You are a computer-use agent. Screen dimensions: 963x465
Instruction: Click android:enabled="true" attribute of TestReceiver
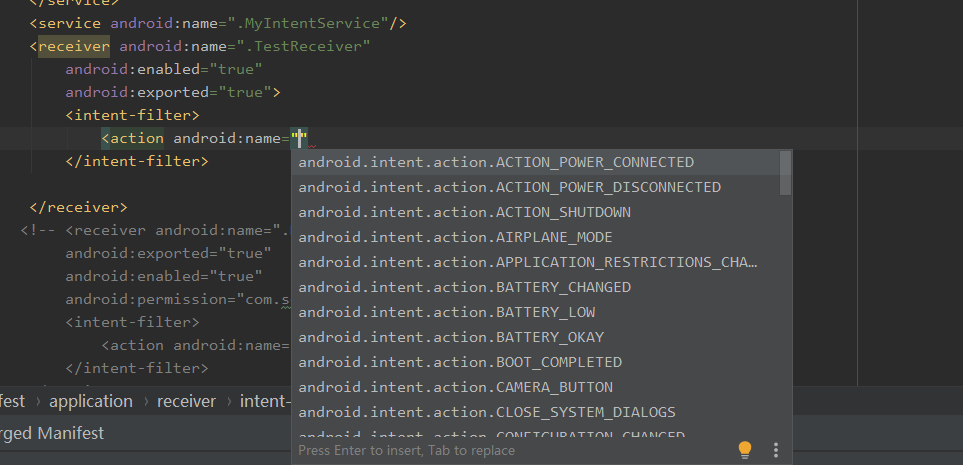(164, 69)
